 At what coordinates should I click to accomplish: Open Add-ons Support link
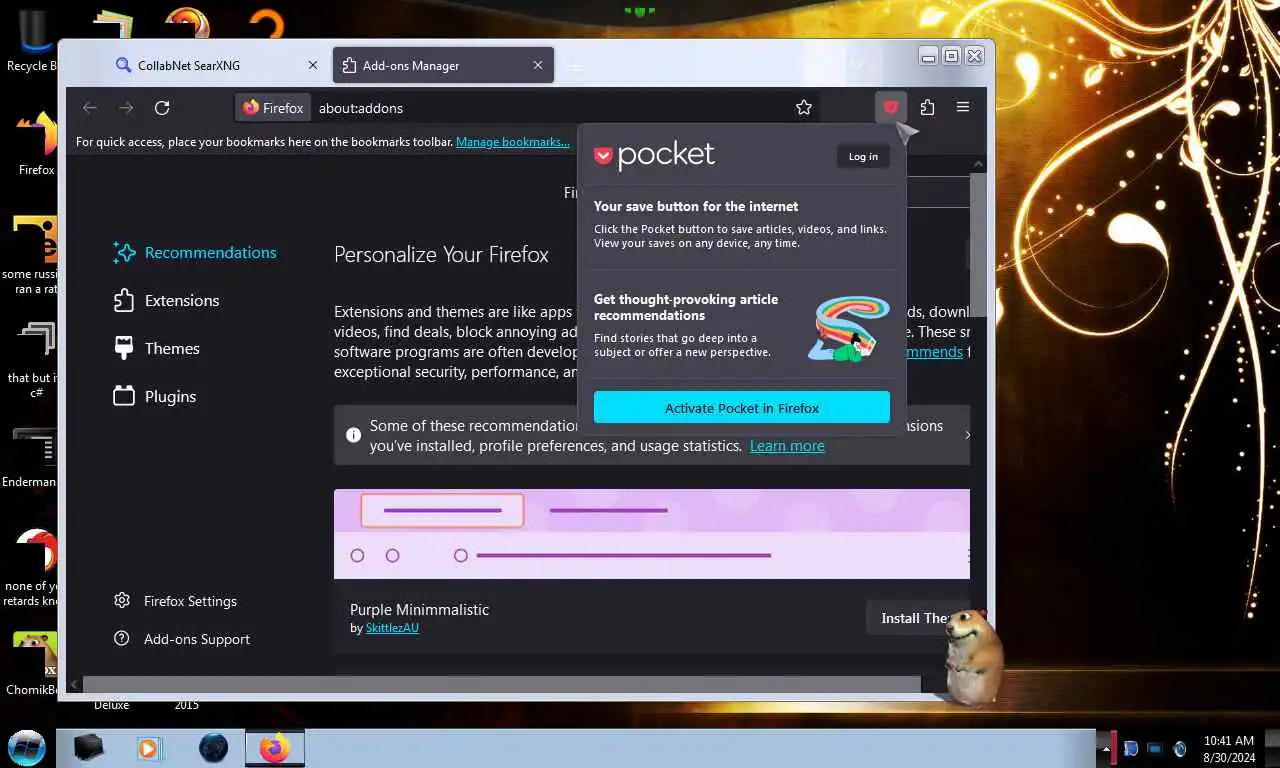[182, 639]
